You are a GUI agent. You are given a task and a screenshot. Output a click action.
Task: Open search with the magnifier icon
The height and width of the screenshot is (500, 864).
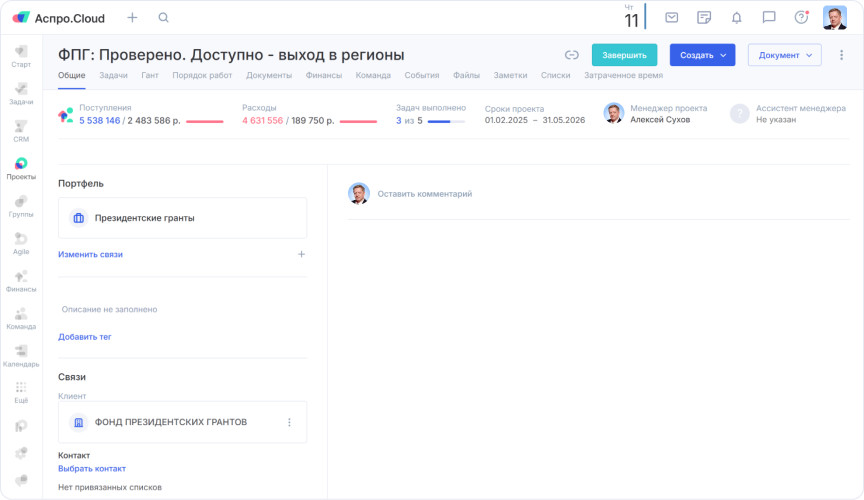164,18
